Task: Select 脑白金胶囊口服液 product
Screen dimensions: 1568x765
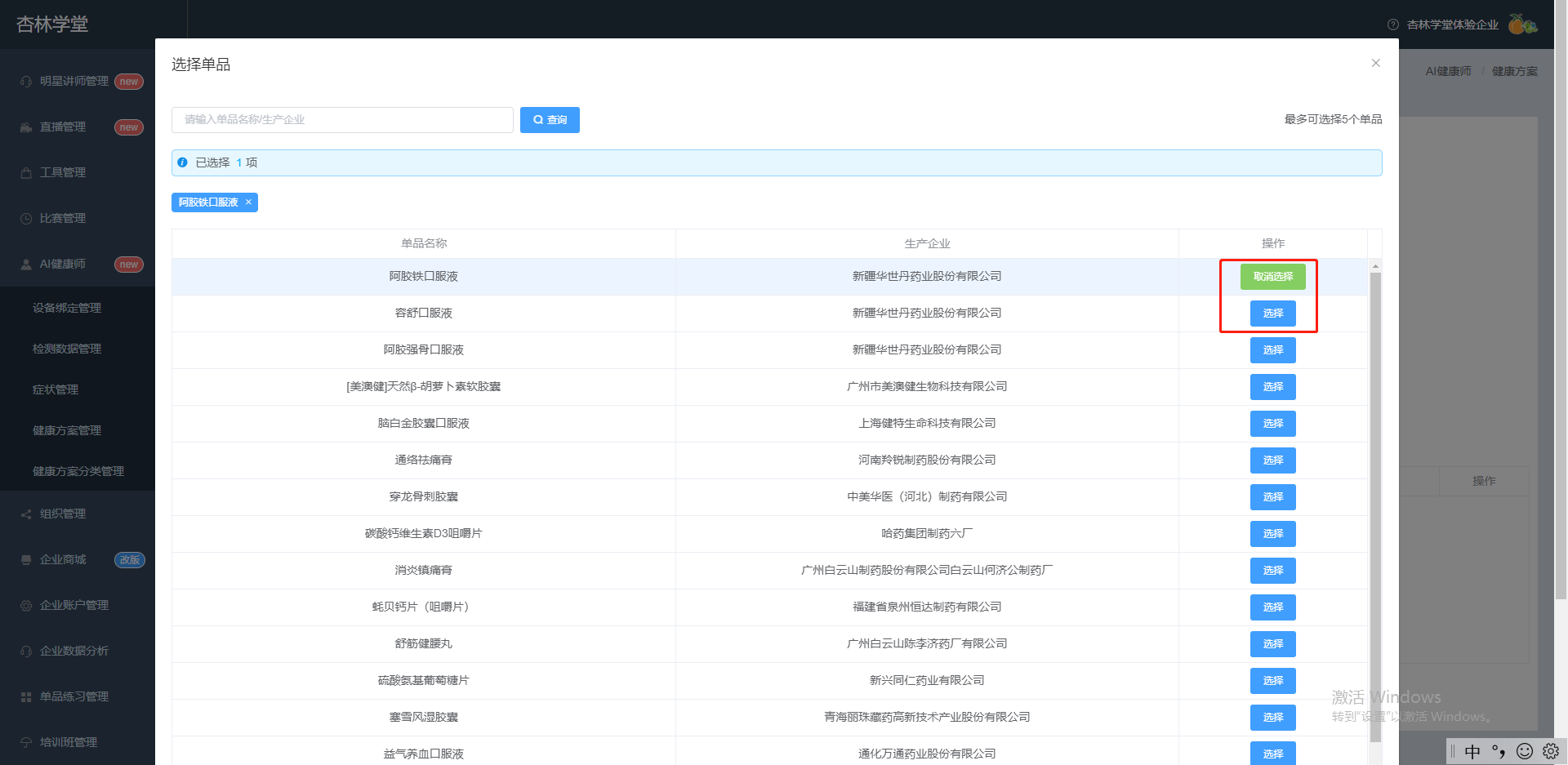Action: [1272, 424]
